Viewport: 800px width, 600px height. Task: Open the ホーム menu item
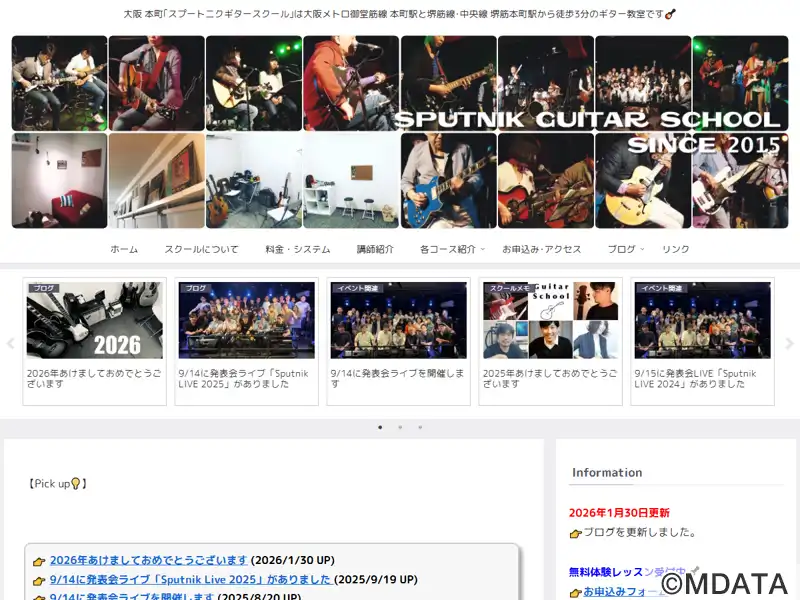coord(124,249)
